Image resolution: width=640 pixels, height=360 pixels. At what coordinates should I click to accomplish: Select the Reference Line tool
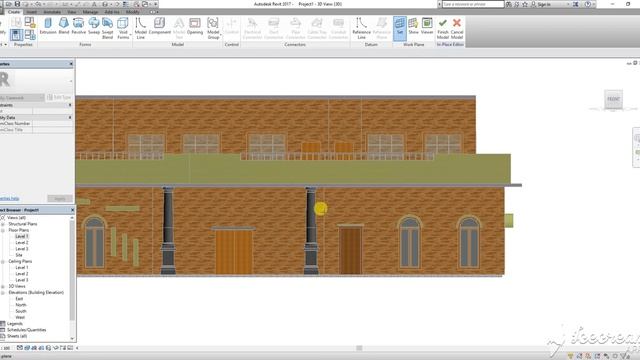(x=361, y=28)
